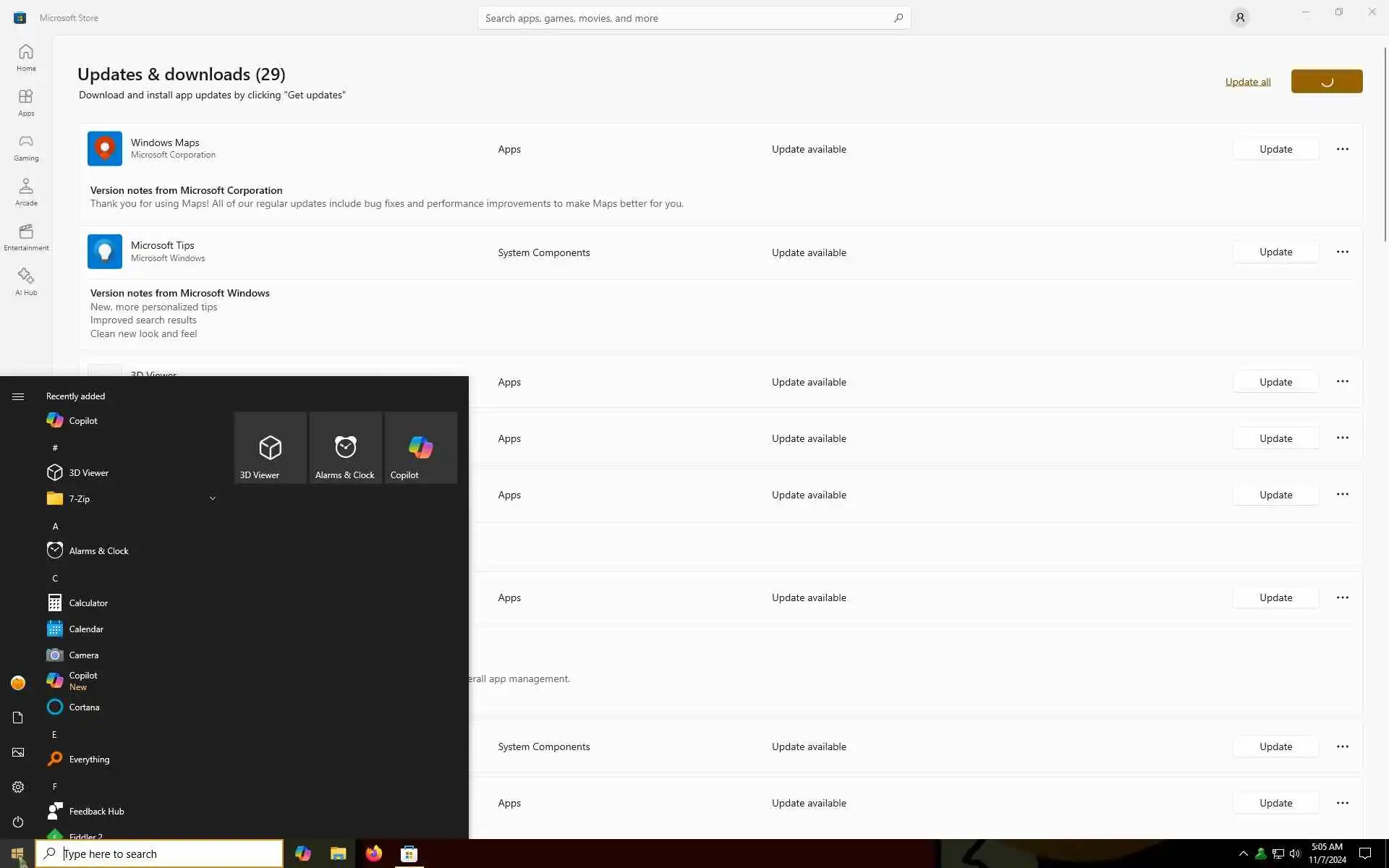Open Entertainment section in sidebar

pyautogui.click(x=26, y=237)
